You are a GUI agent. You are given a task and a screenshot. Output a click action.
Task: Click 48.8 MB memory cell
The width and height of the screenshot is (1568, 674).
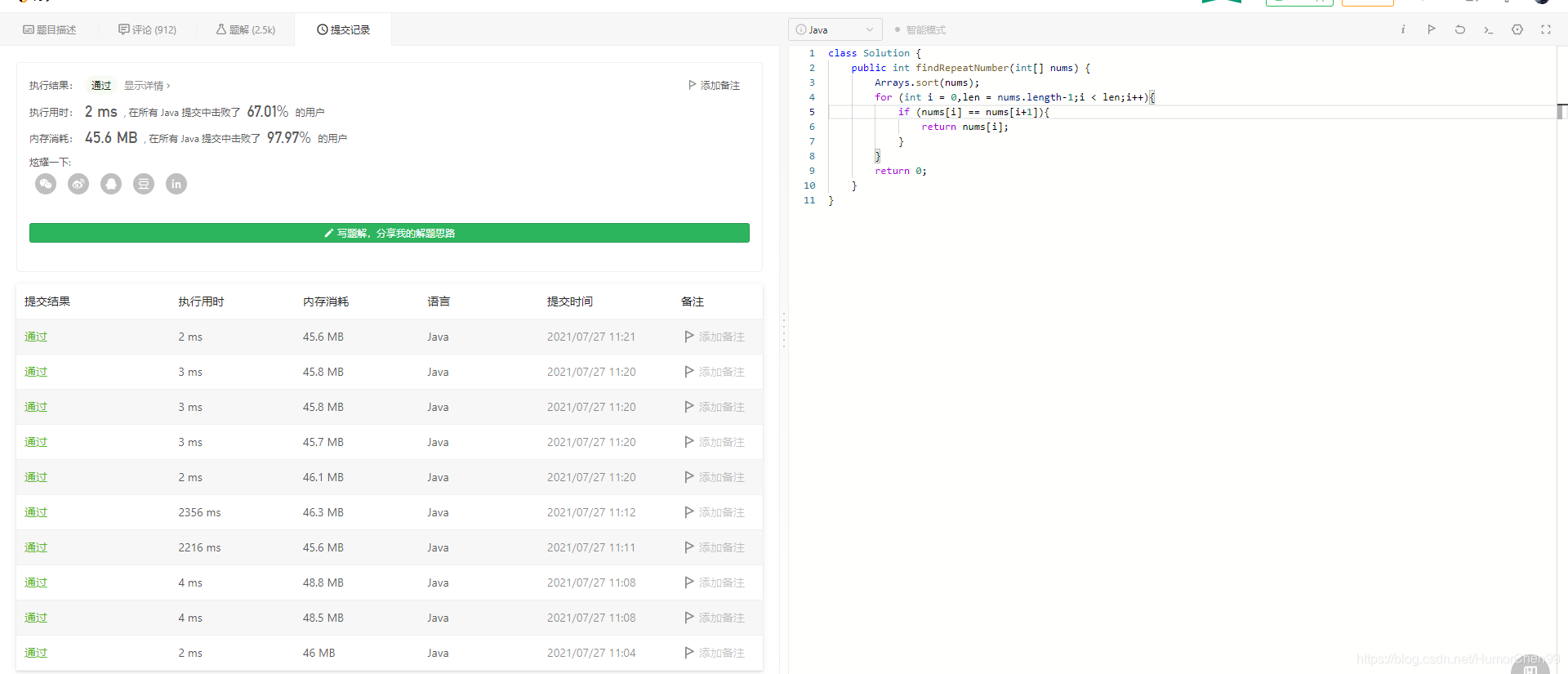(323, 582)
